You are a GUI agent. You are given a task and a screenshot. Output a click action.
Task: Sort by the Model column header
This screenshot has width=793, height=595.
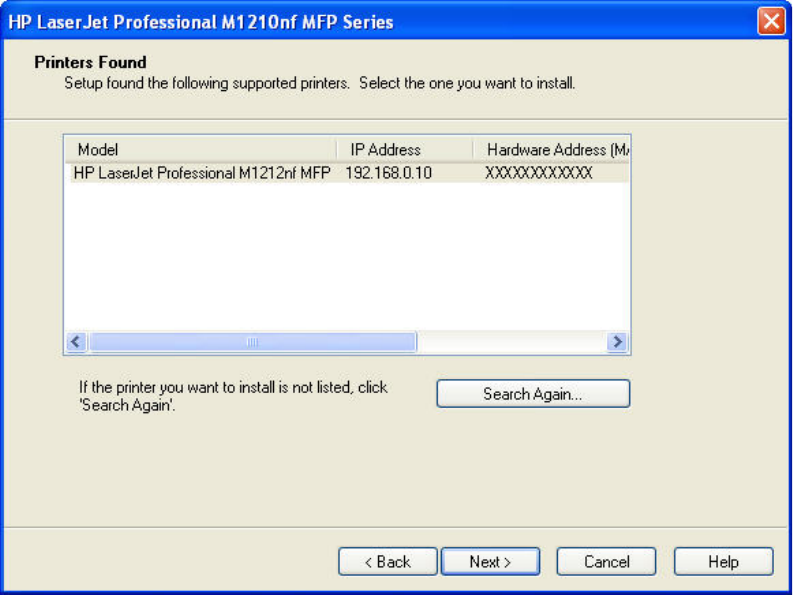(201, 150)
